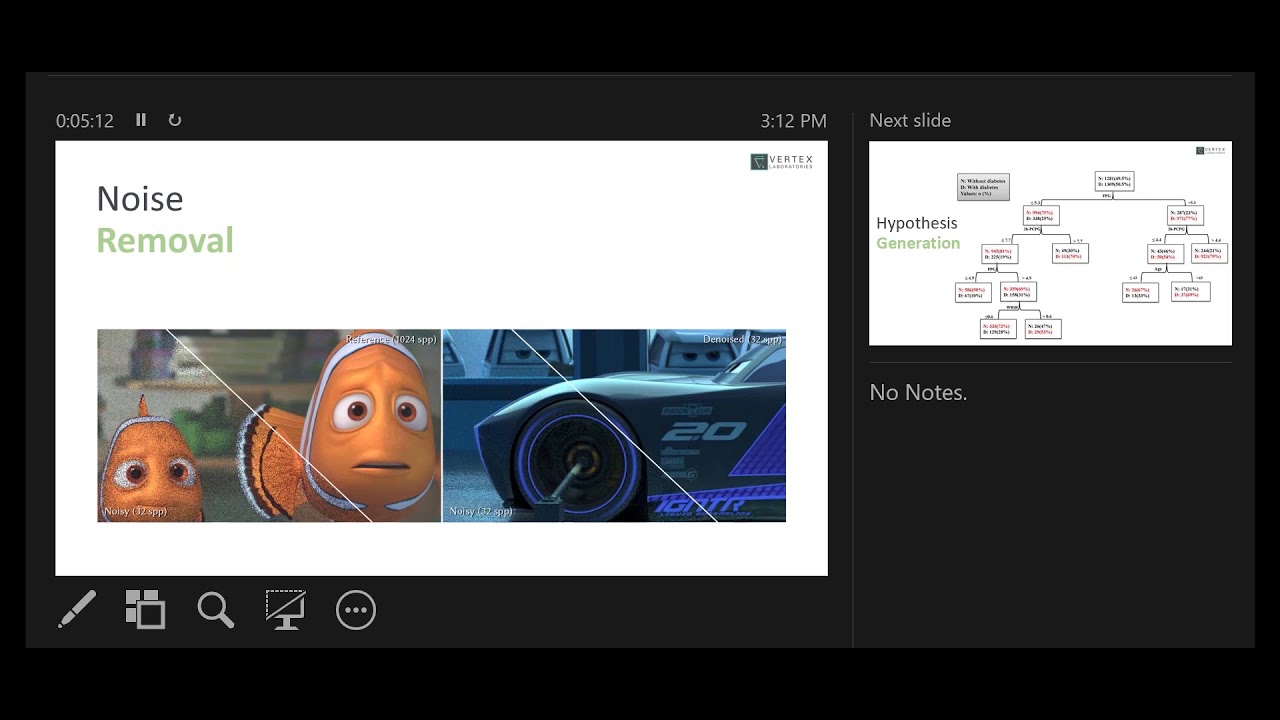Click the 'Denoised (32 spp)' caption

pos(742,340)
